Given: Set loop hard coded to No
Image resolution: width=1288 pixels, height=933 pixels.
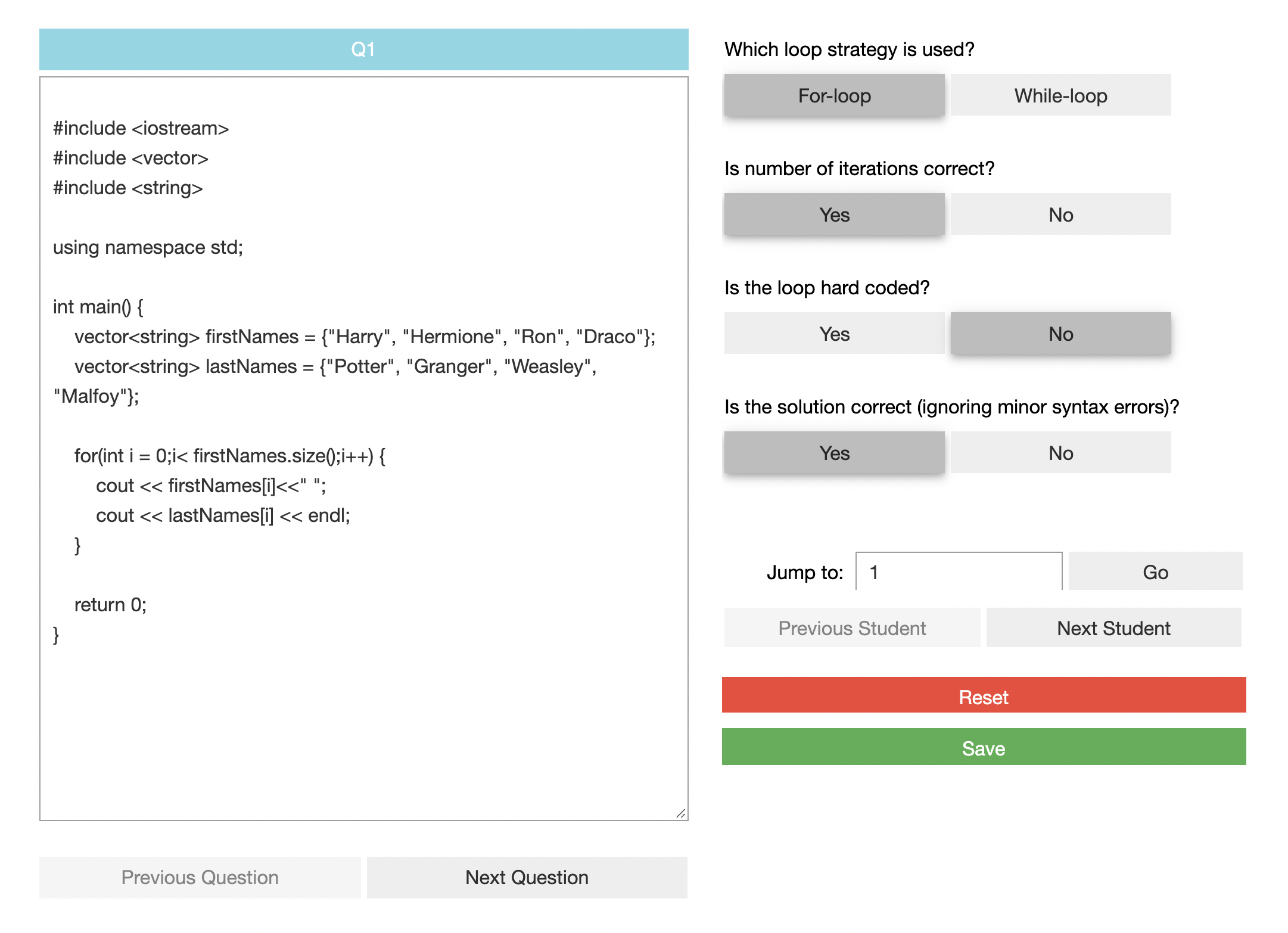Looking at the screenshot, I should pos(1060,334).
